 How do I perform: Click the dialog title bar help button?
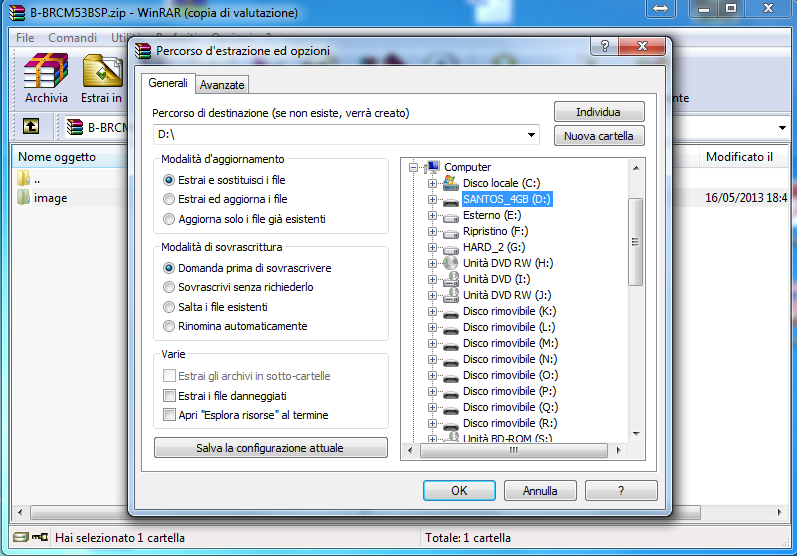pyautogui.click(x=604, y=46)
